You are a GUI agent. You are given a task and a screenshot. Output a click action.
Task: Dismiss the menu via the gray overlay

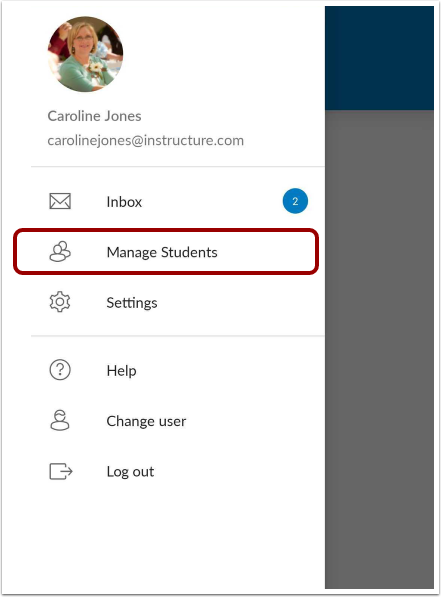pyautogui.click(x=379, y=349)
